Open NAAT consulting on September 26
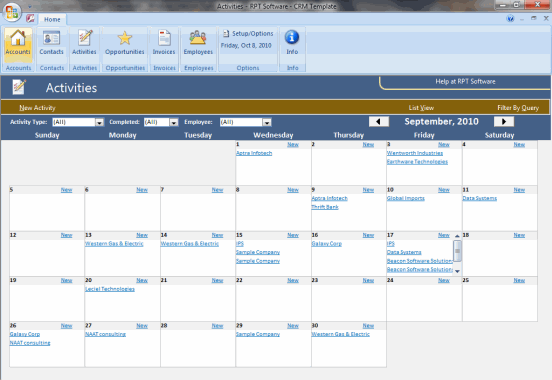This screenshot has height=380, width=552. [x=30, y=343]
